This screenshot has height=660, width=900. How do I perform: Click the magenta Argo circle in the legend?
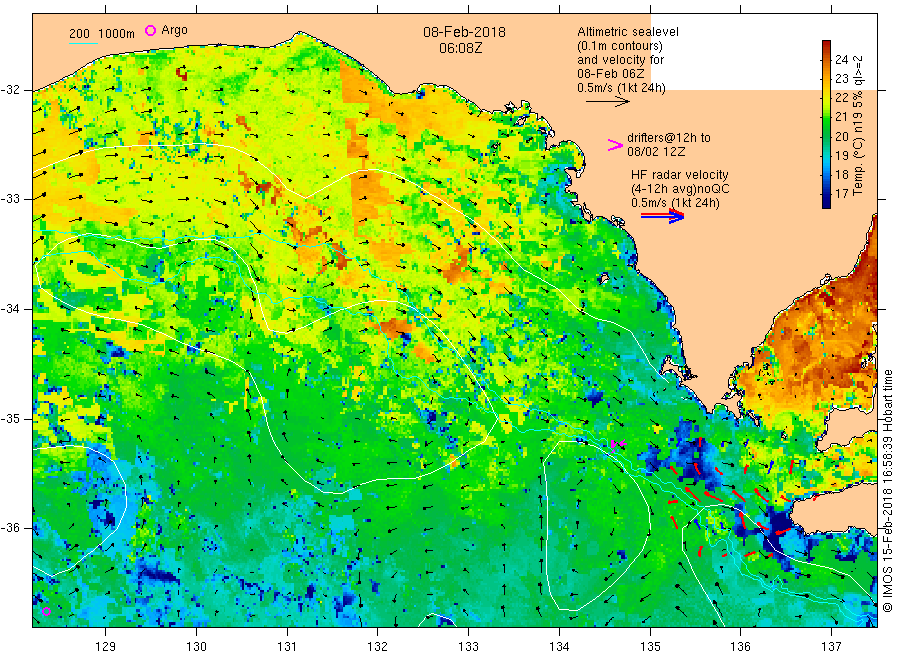[150, 30]
